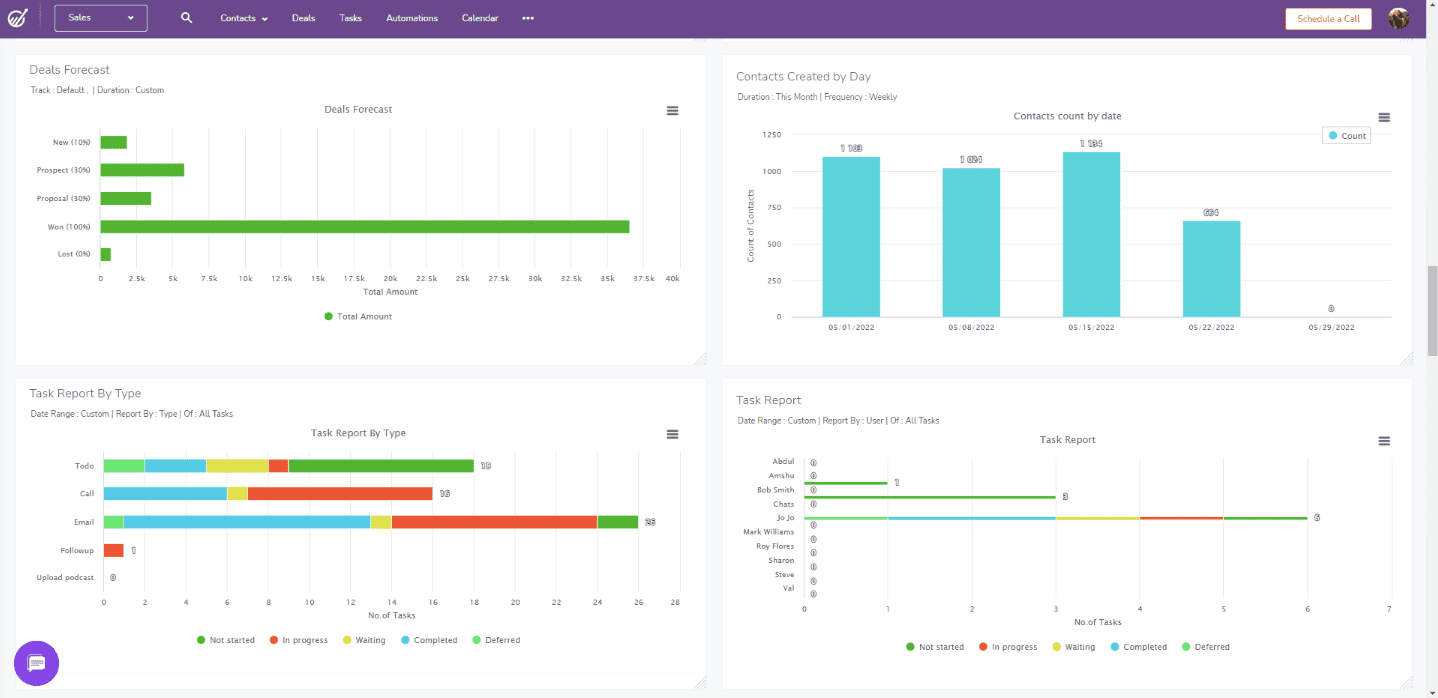Toggle the Count legend in contacts chart
The height and width of the screenshot is (698, 1438).
point(1346,136)
